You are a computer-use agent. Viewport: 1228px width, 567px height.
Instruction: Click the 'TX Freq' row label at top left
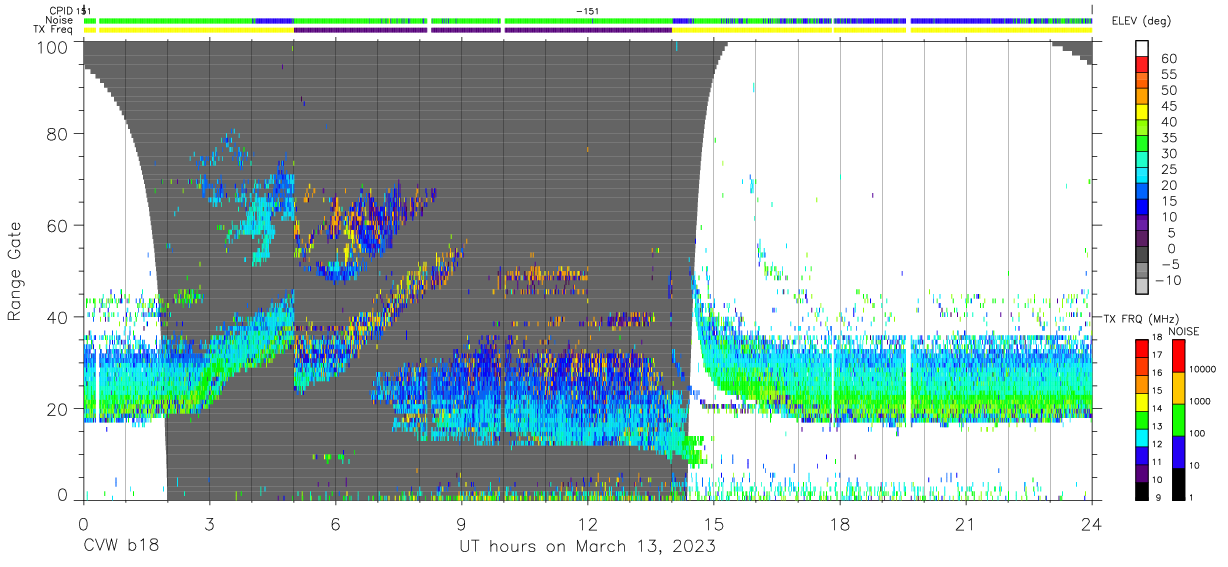tap(55, 29)
